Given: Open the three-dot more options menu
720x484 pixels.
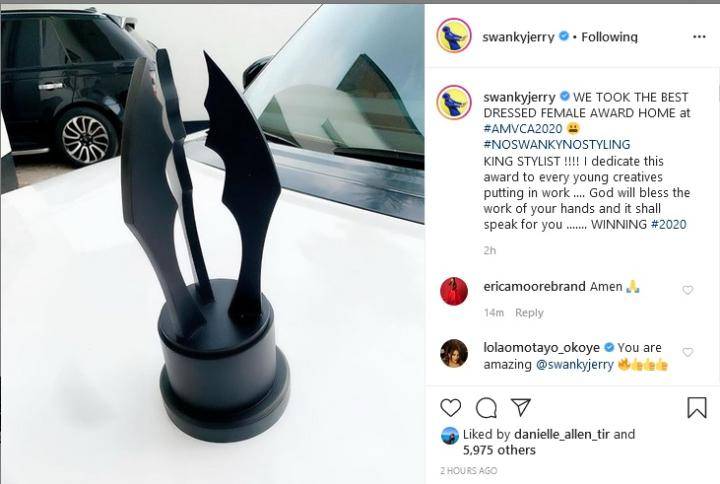Looking at the screenshot, I should click(x=699, y=37).
